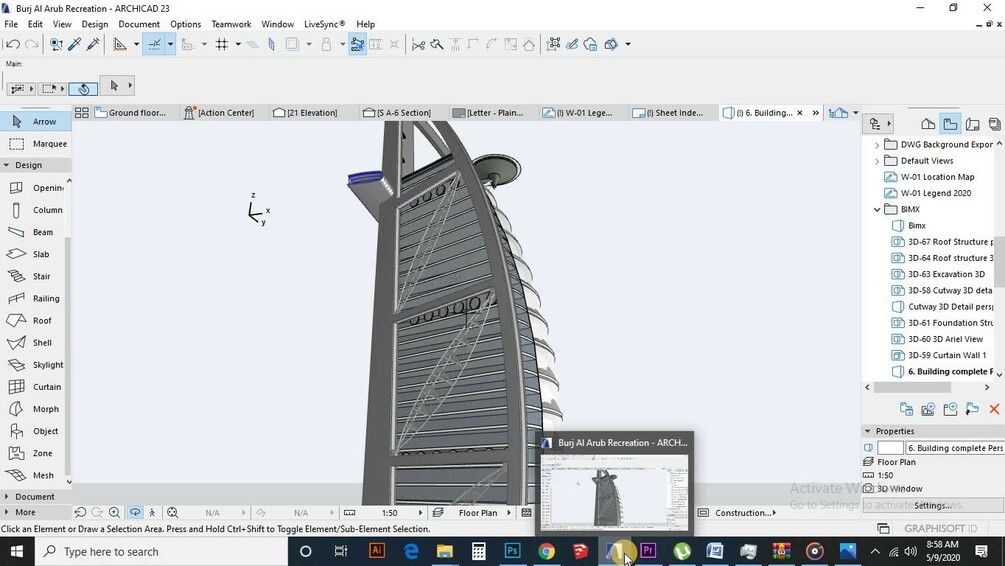The width and height of the screenshot is (1005, 566).
Task: Switch navigator to Project Map icon
Action: click(x=927, y=124)
